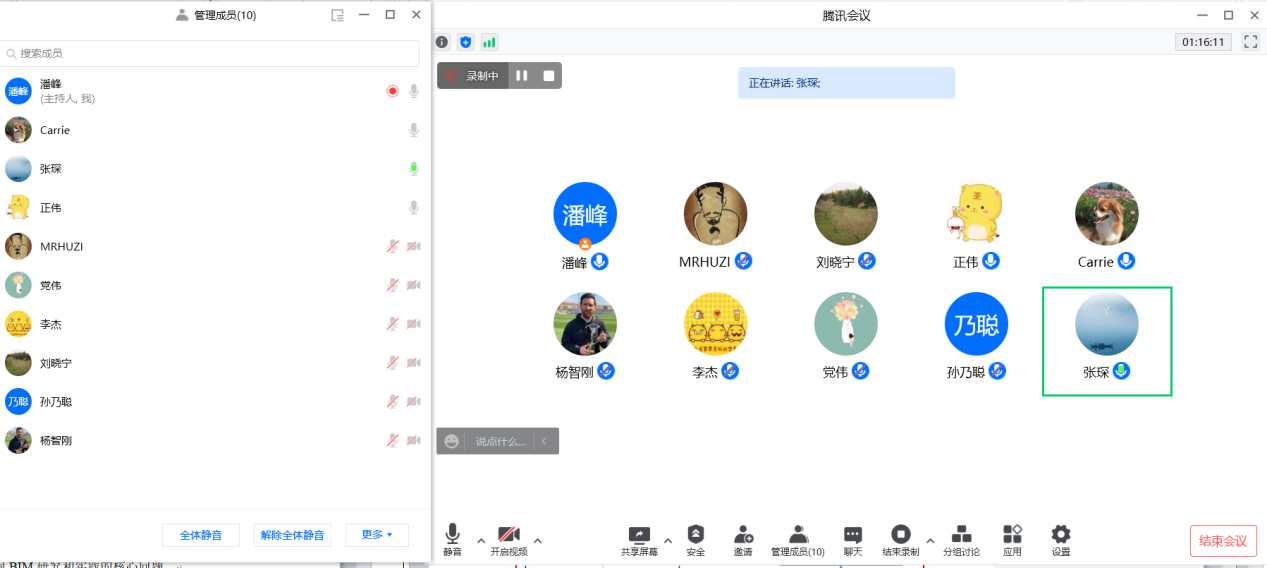Open breakout rooms (分组讨论)

click(961, 539)
